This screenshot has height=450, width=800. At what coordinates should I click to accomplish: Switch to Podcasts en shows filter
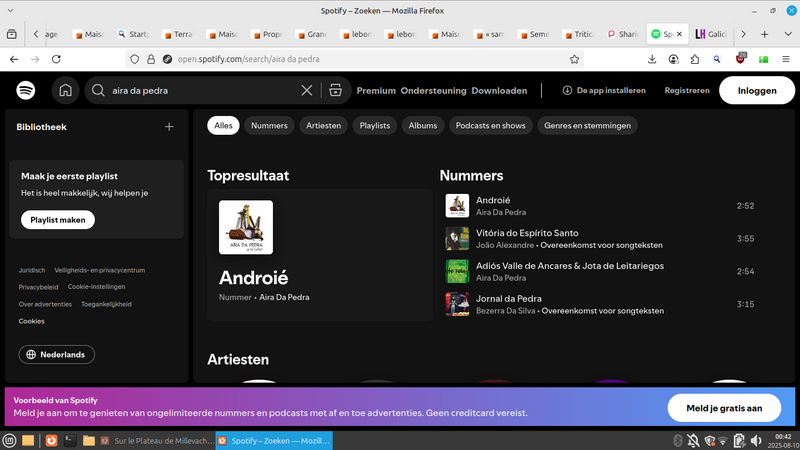pyautogui.click(x=490, y=126)
